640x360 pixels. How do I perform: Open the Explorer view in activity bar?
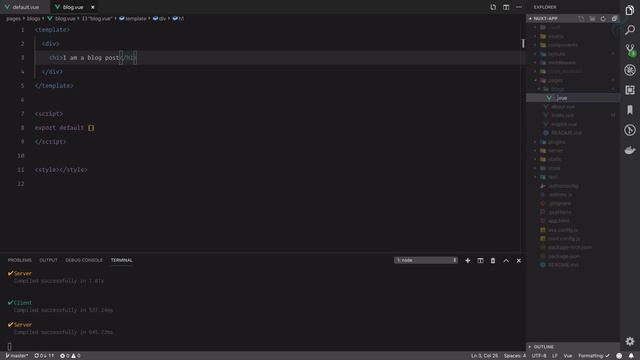click(630, 10)
